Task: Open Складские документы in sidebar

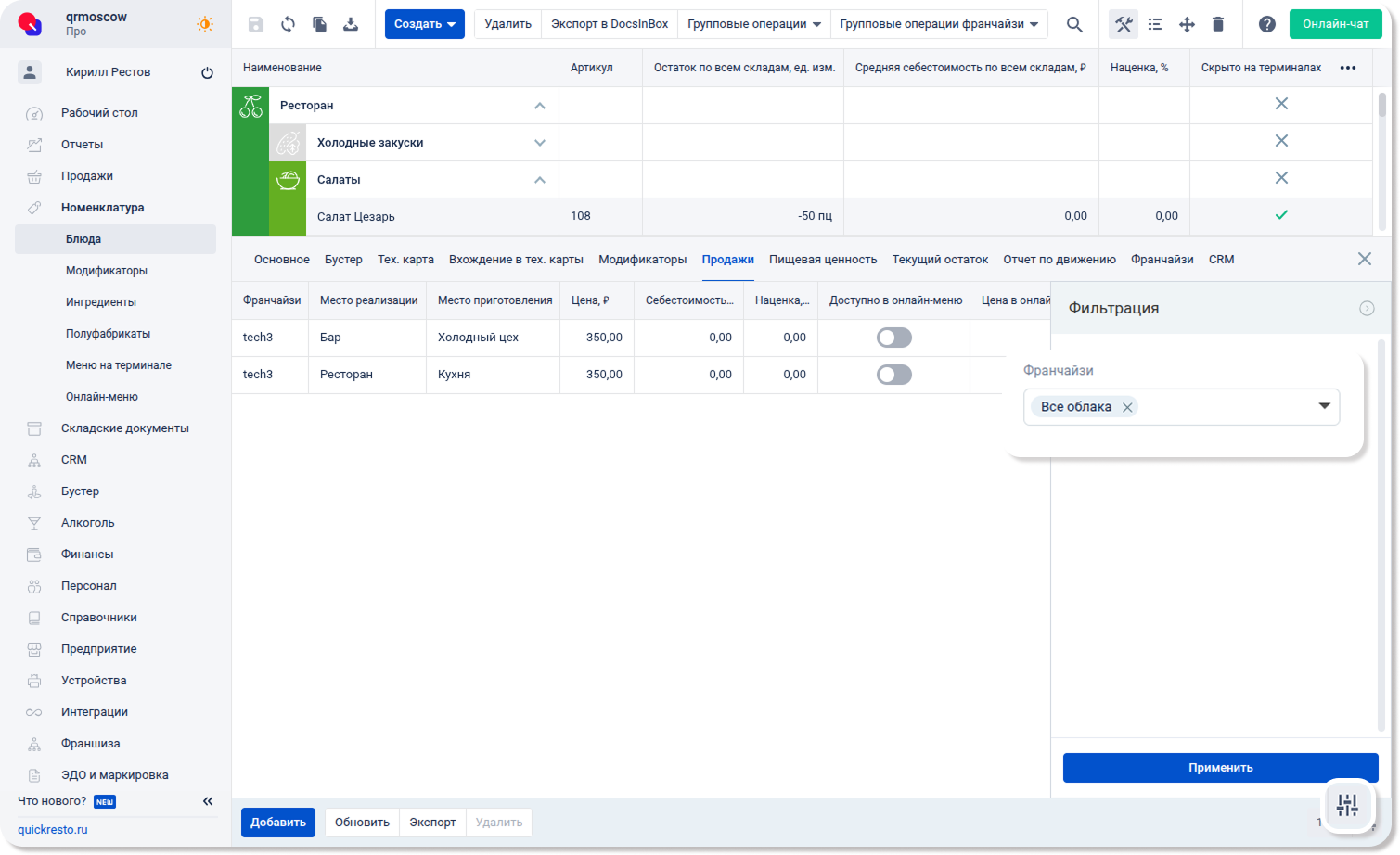Action: 124,428
